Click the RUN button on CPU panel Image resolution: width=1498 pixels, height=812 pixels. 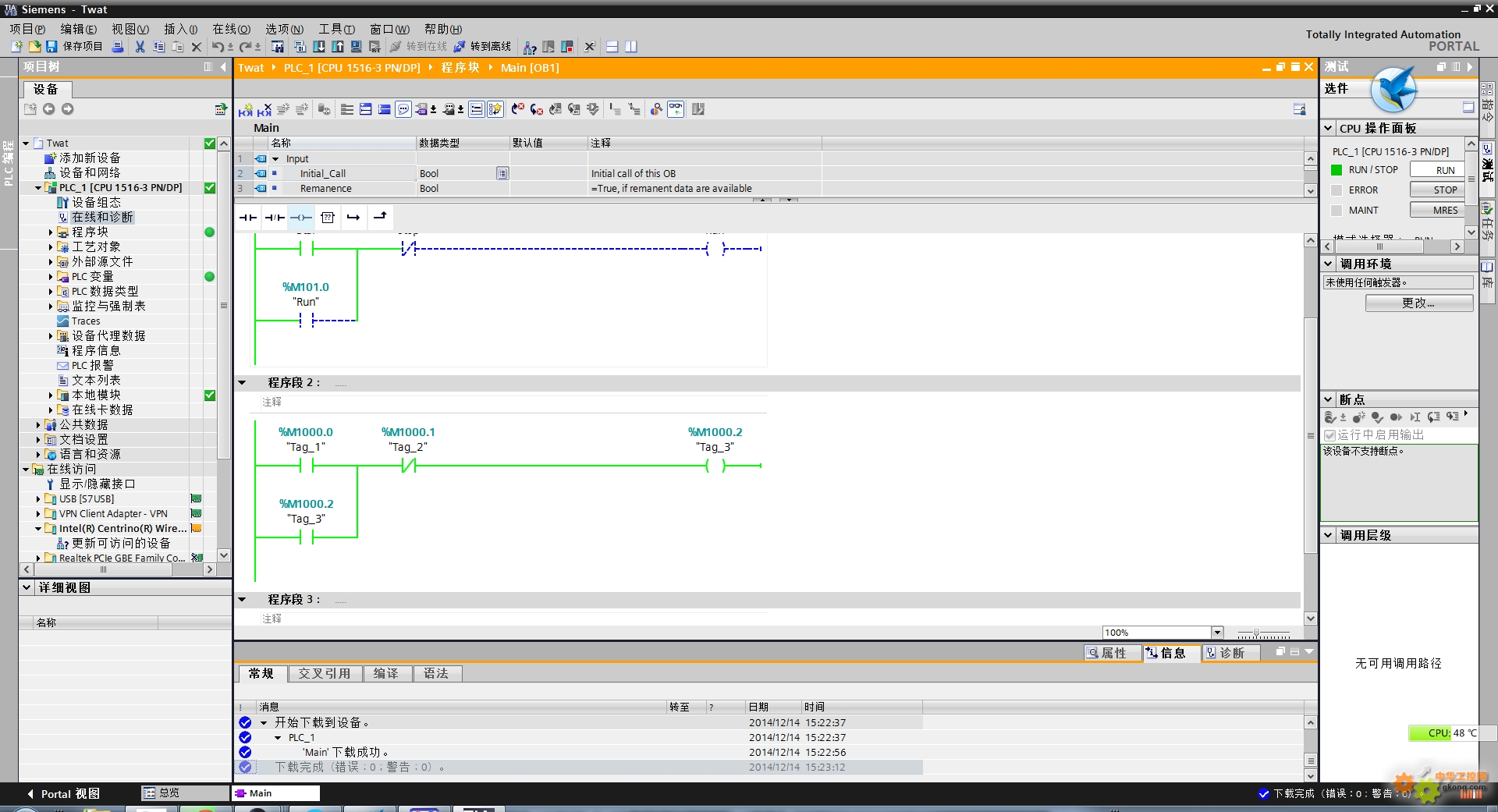(1437, 170)
